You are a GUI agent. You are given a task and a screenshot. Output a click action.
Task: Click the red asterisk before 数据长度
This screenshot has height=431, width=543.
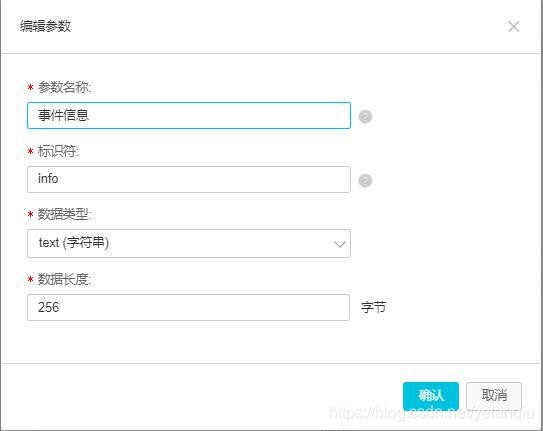tap(30, 279)
